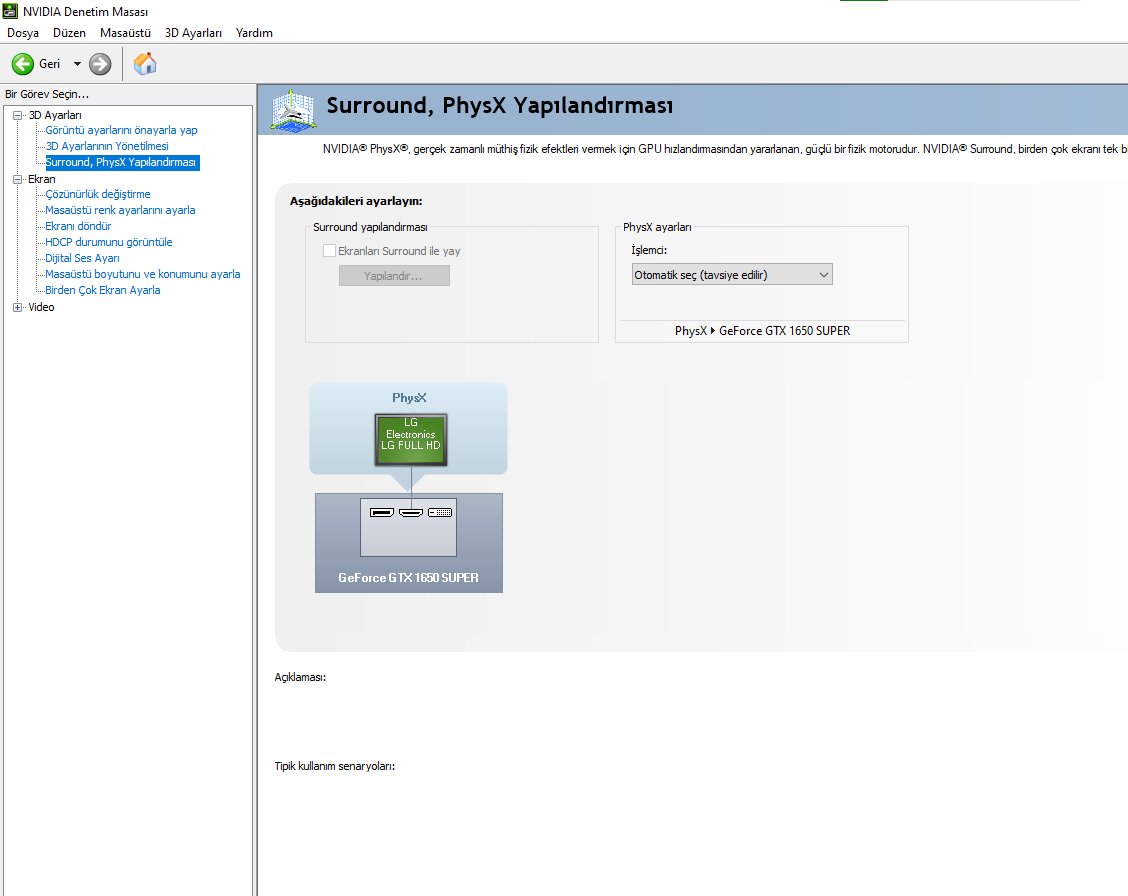This screenshot has height=896, width=1128.
Task: Open 'Görüntü ayarlarını önayarla yap' link
Action: click(121, 130)
